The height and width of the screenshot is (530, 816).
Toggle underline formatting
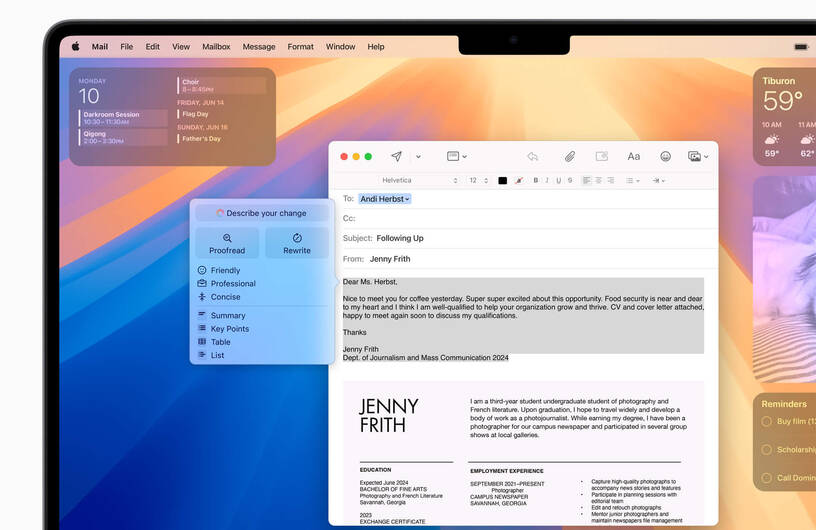click(558, 180)
